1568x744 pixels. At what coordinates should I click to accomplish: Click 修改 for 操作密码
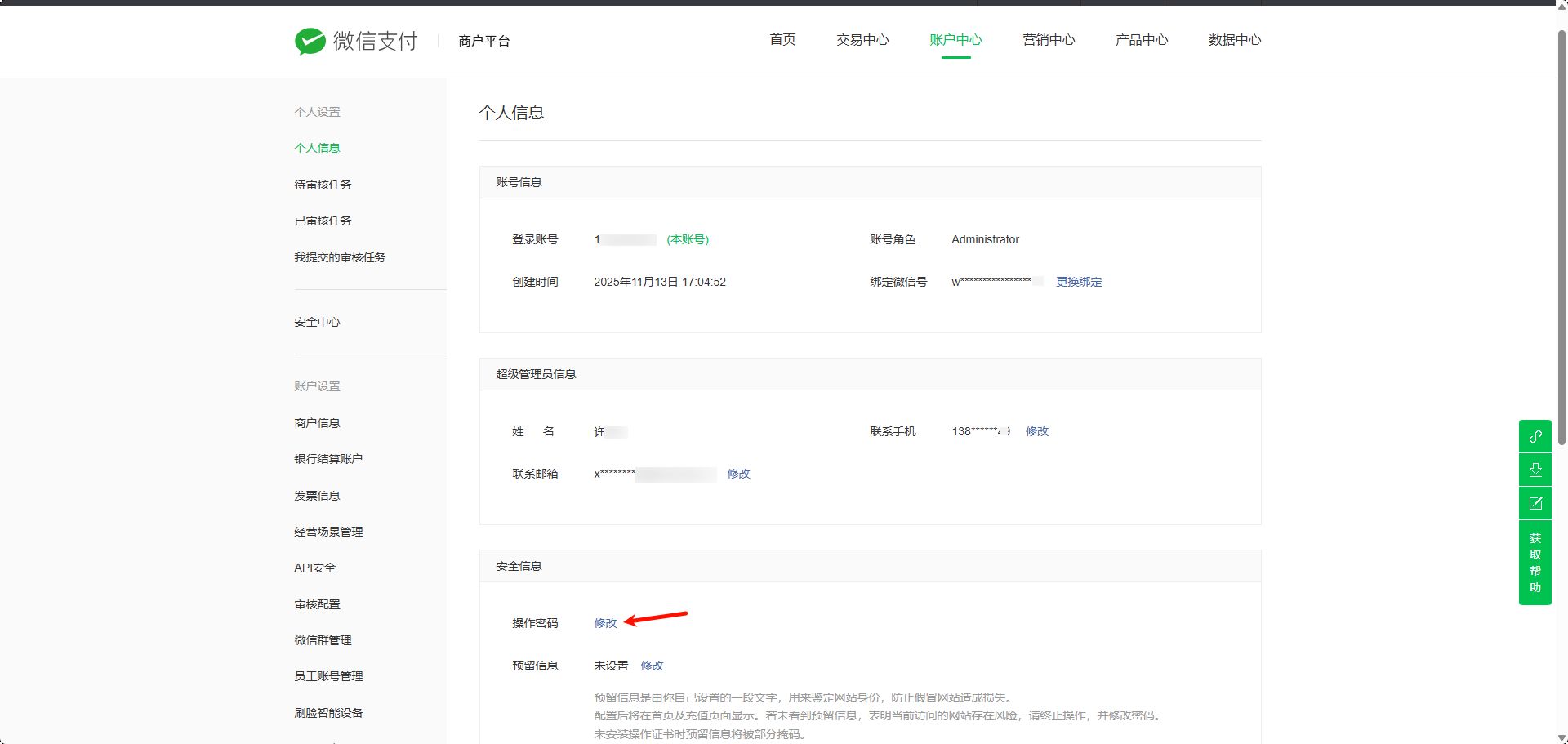point(605,623)
